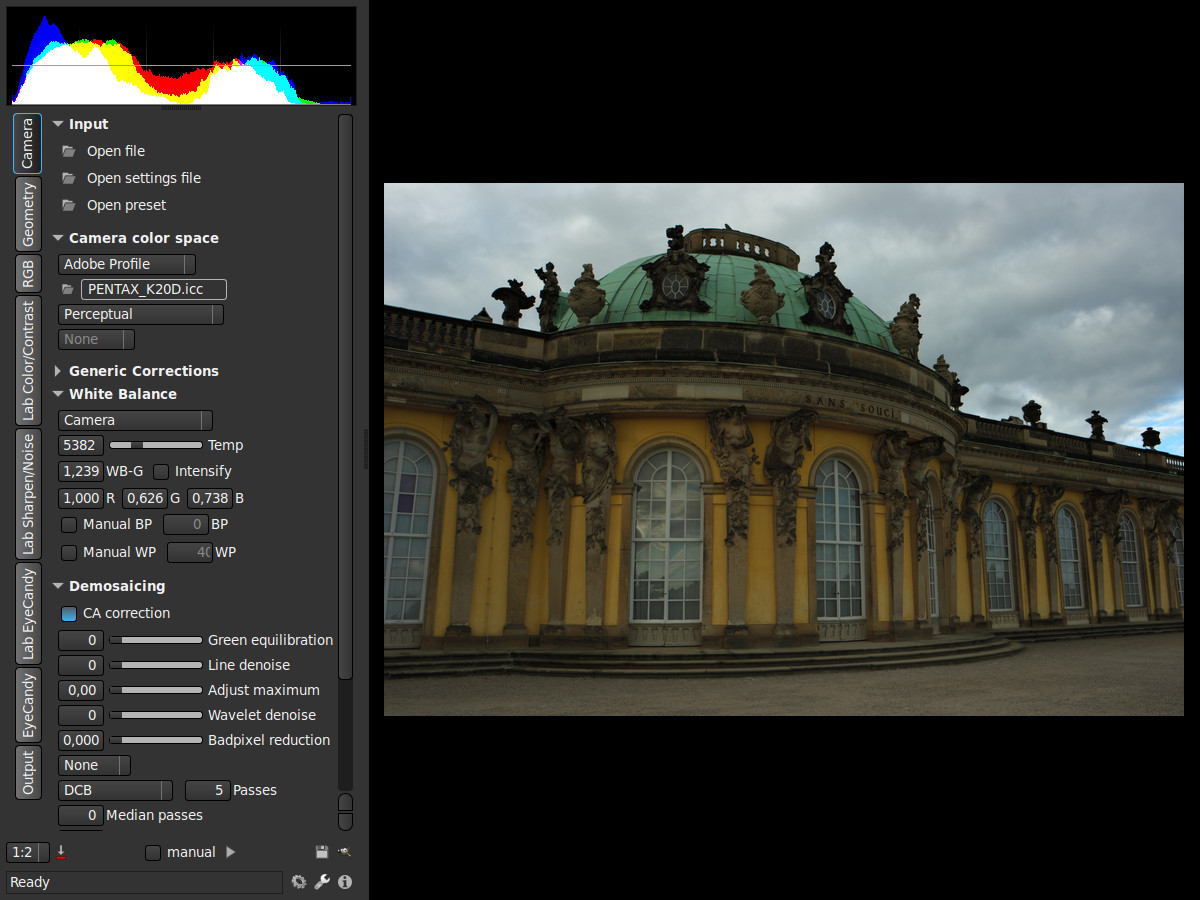
Task: Enable the Manual BP checkbox
Action: pos(69,524)
